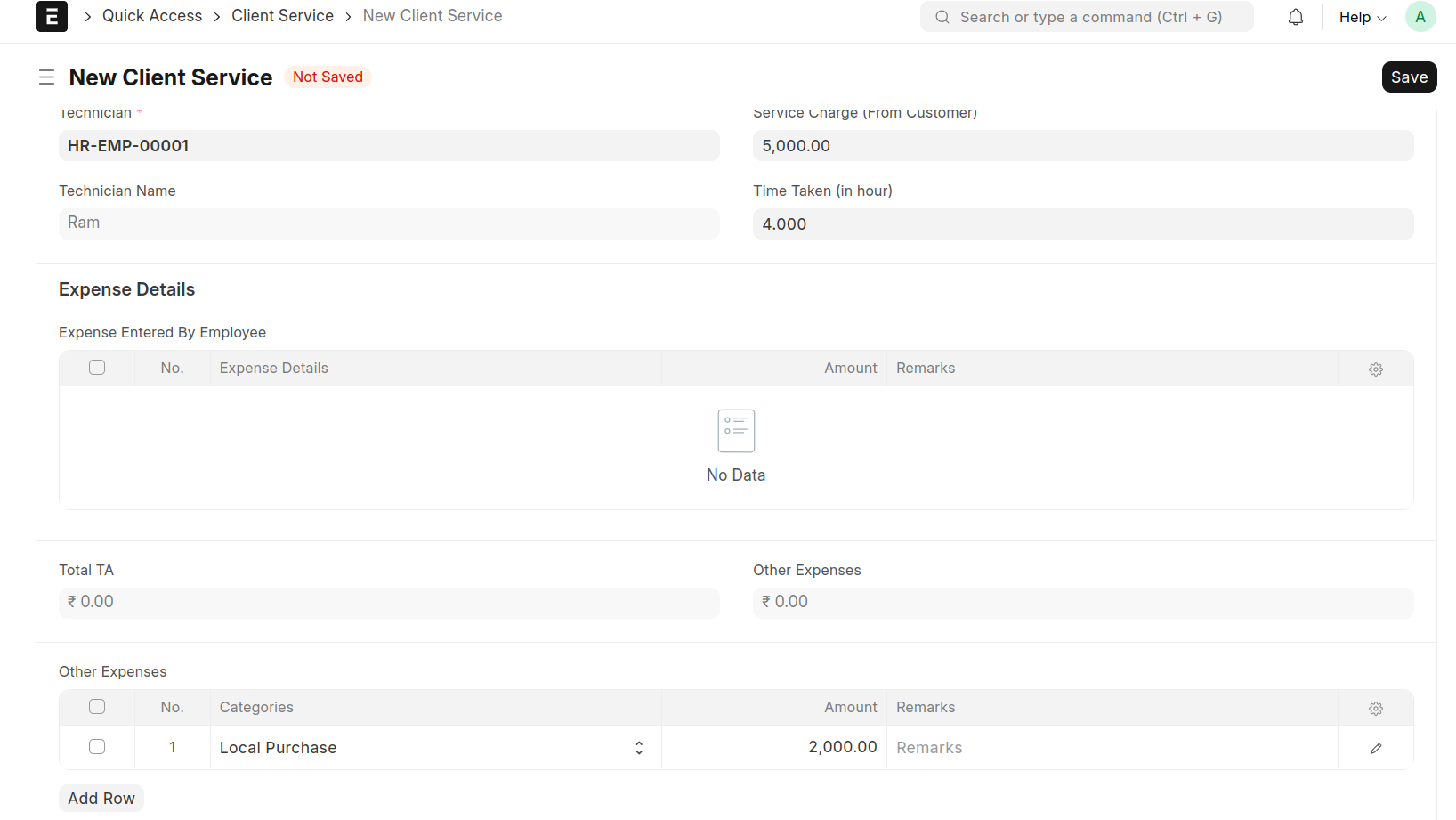The height and width of the screenshot is (820, 1456).
Task: Add Row to Other Expenses table
Action: [101, 799]
